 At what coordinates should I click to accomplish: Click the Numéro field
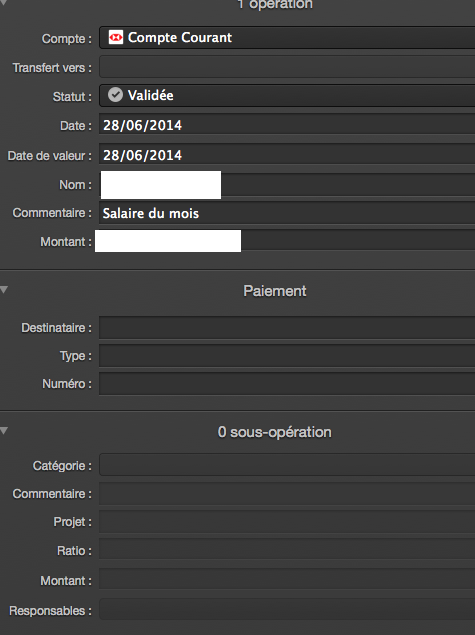[x=287, y=384]
